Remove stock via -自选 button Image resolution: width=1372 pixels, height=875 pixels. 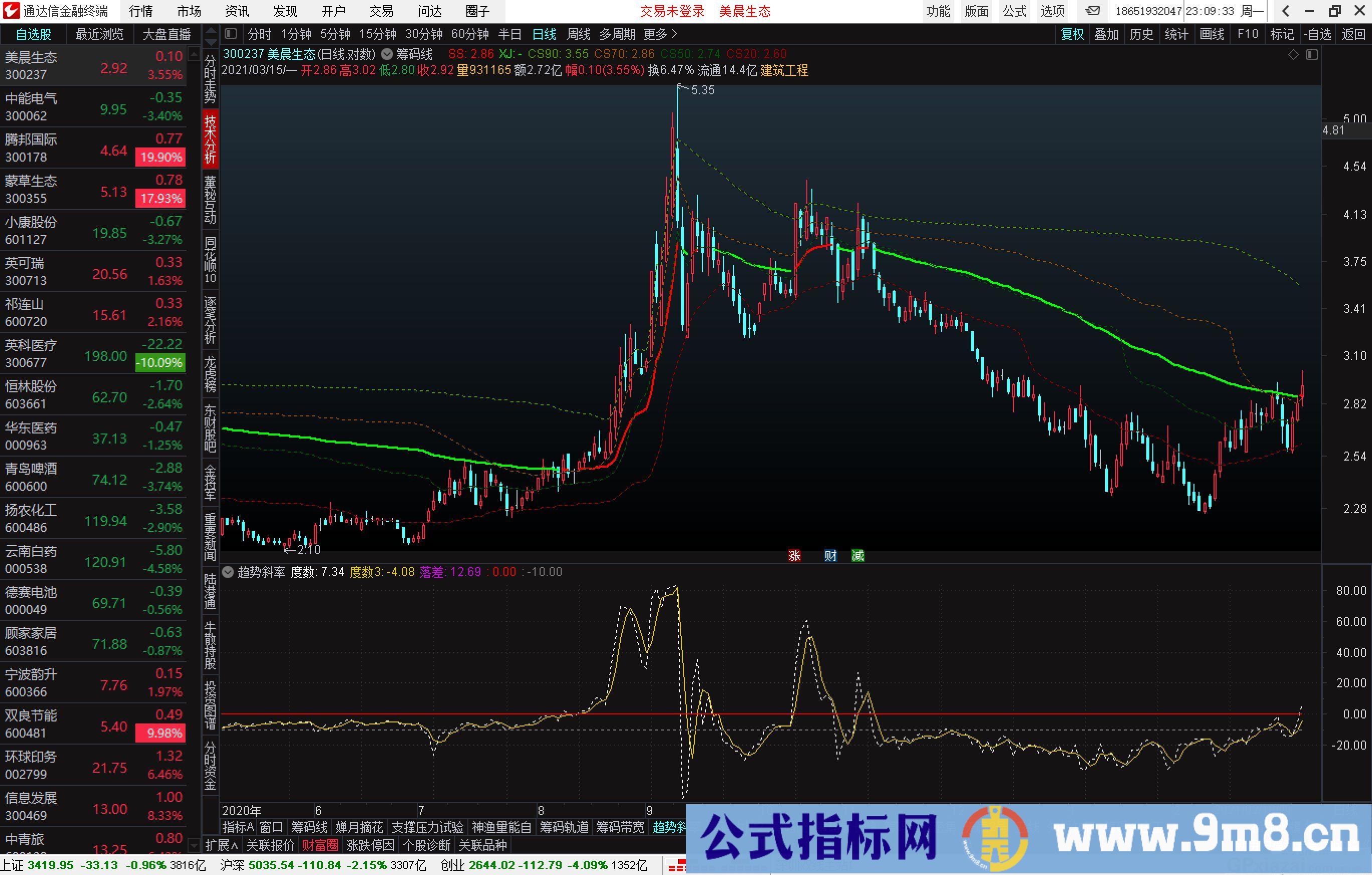(1317, 34)
